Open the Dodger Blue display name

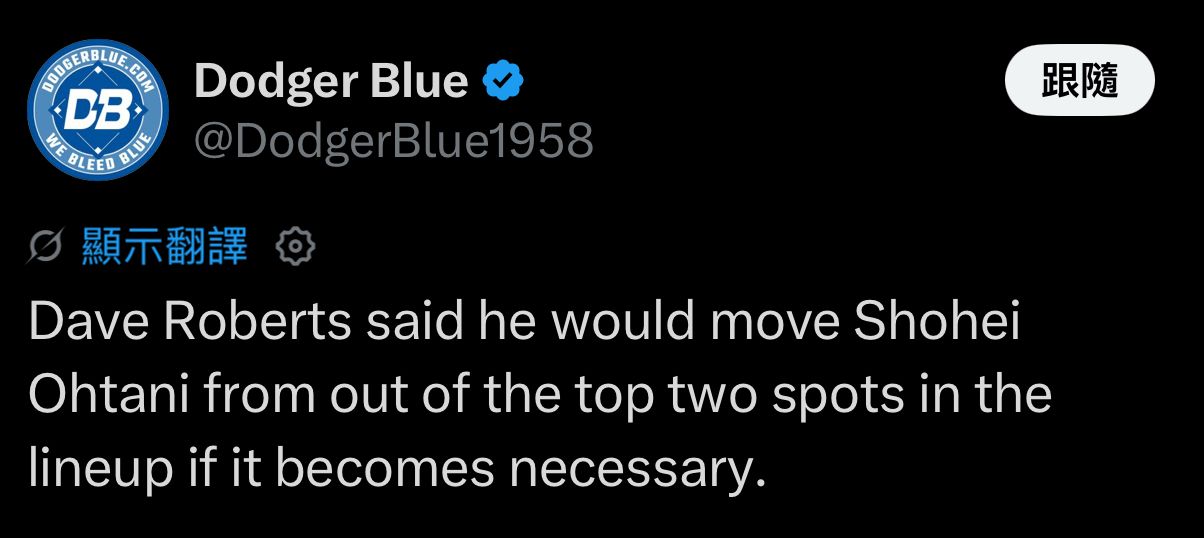click(x=331, y=80)
